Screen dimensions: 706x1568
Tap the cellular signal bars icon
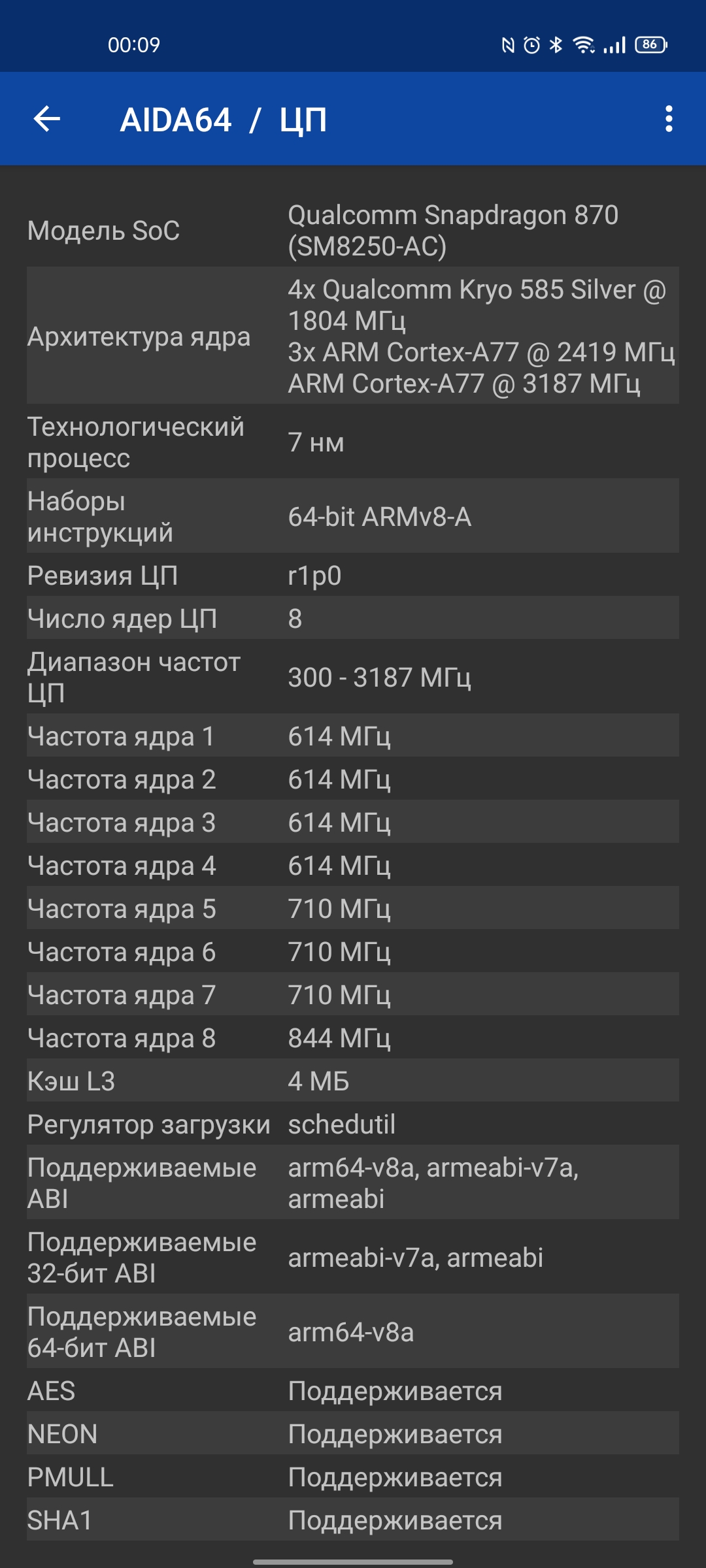click(614, 44)
